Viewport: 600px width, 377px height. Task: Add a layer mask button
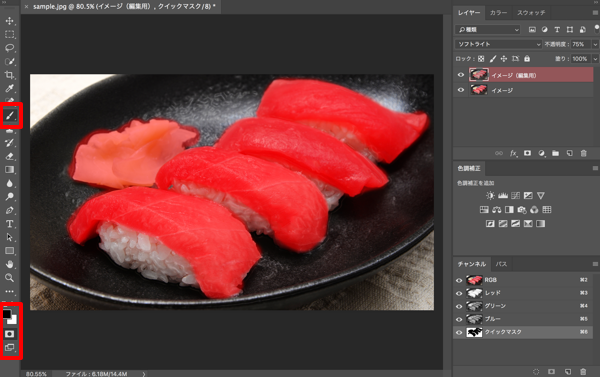coord(527,153)
